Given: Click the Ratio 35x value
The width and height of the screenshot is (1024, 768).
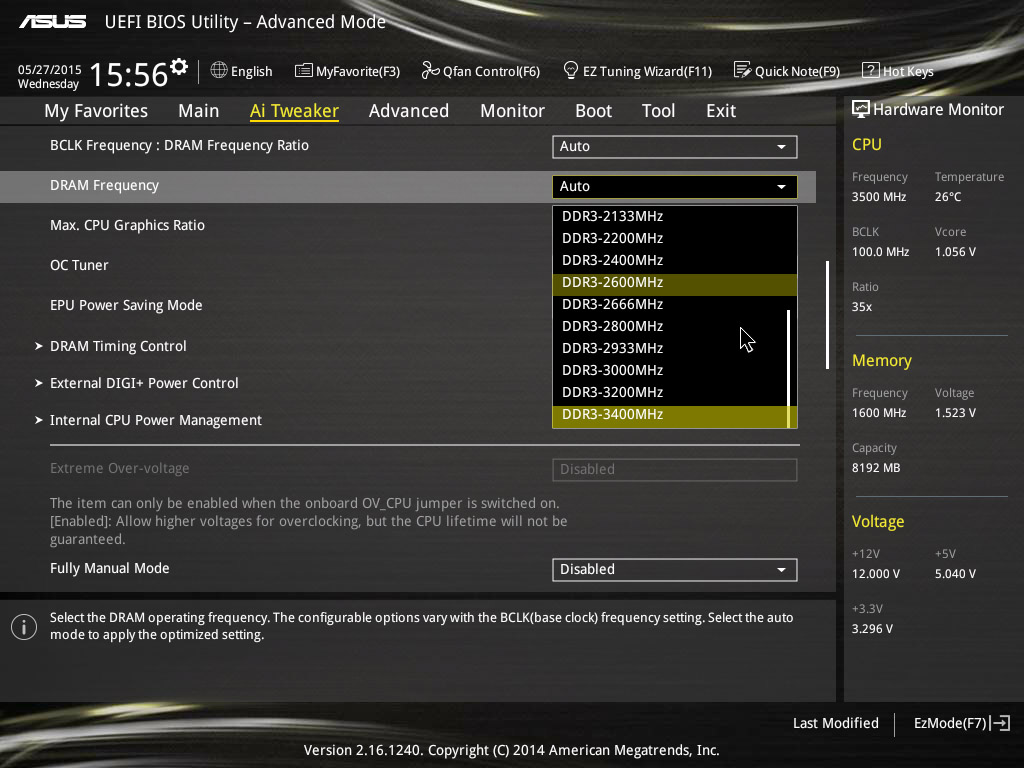Looking at the screenshot, I should pos(861,307).
